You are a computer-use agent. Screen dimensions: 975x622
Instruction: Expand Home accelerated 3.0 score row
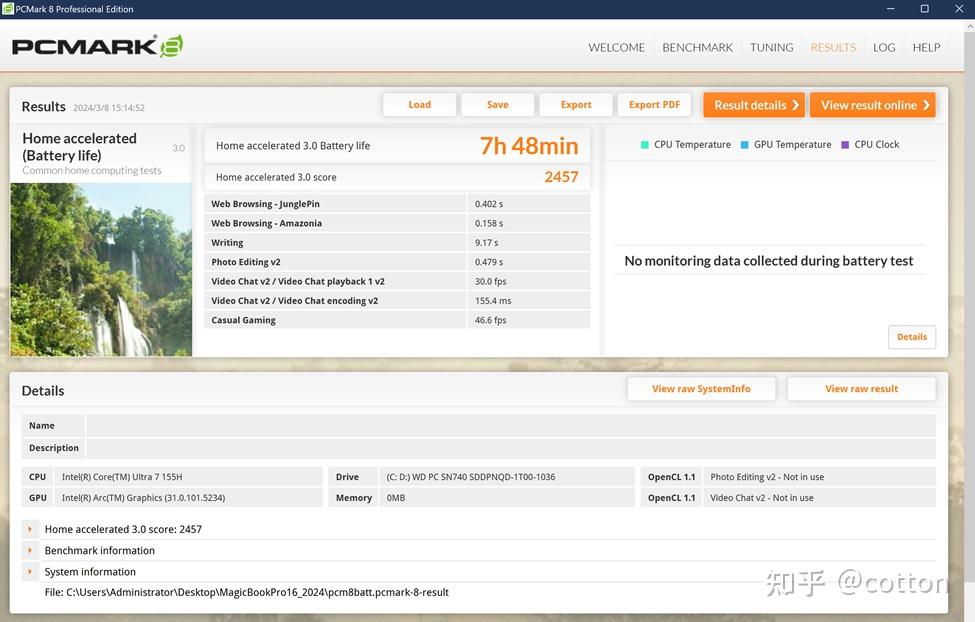(30, 529)
